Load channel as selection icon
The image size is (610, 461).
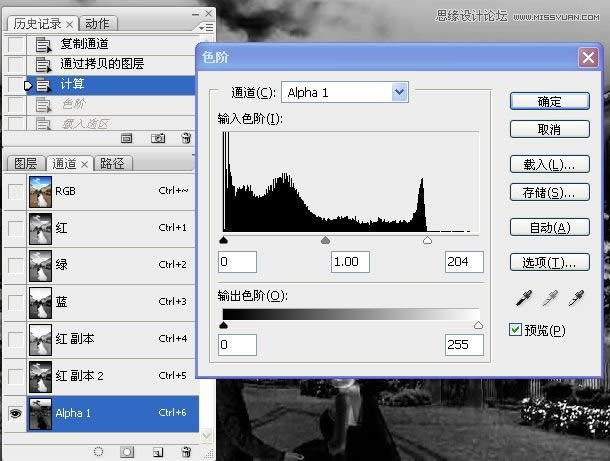click(x=98, y=451)
